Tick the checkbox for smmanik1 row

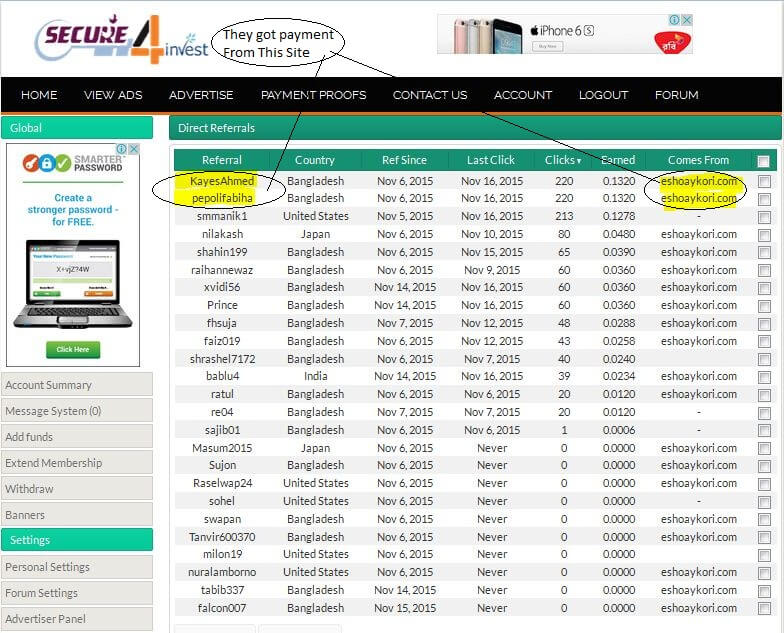[764, 217]
